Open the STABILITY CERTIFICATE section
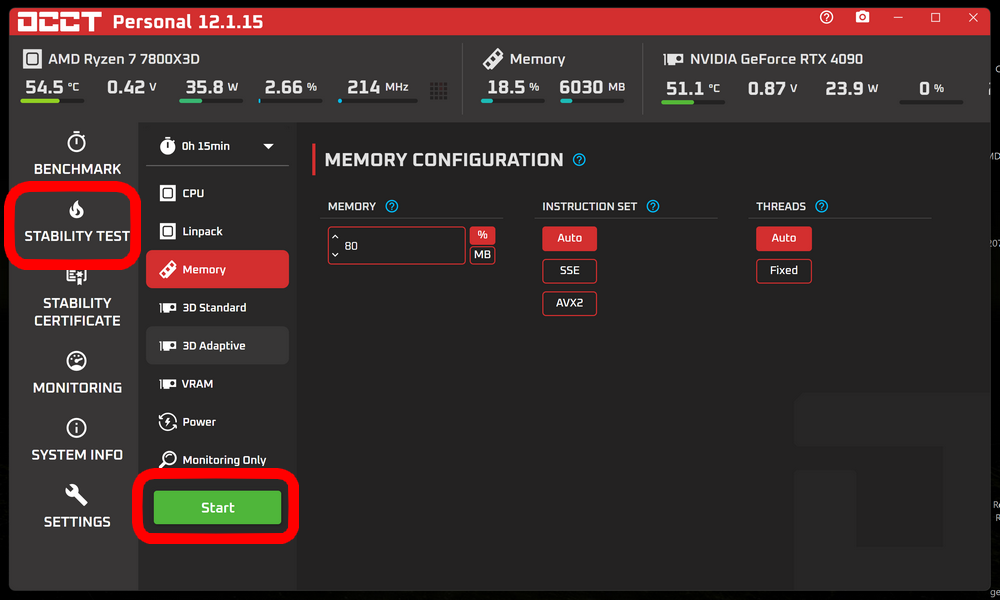Viewport: 1000px width, 600px height. (77, 299)
